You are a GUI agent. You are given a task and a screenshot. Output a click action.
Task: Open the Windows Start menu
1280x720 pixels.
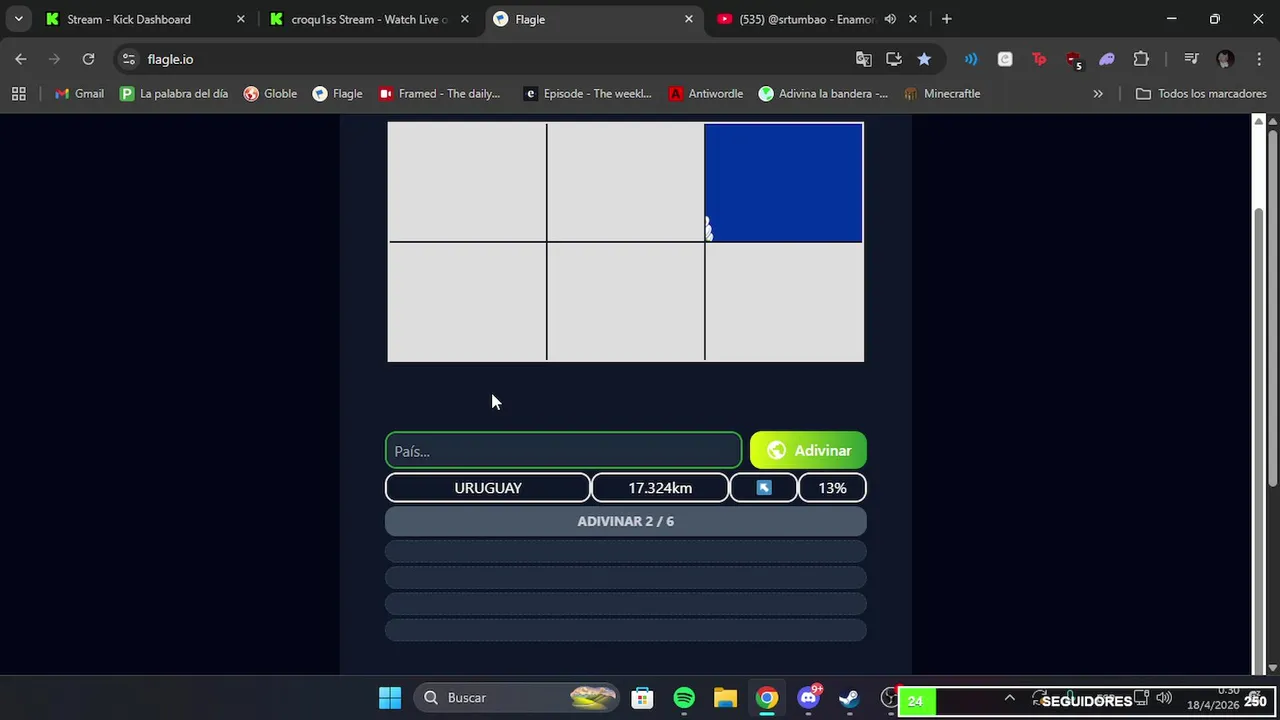pyautogui.click(x=390, y=697)
